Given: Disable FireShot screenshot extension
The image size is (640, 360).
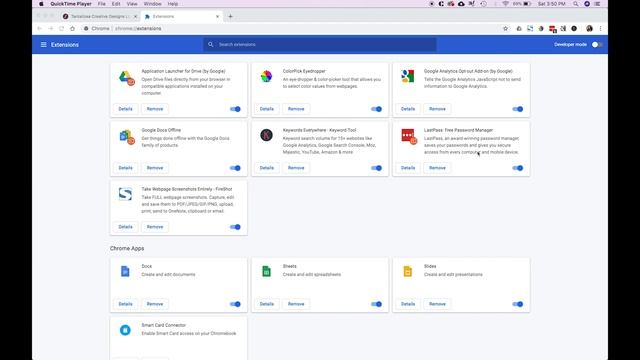Looking at the screenshot, I should 235,227.
